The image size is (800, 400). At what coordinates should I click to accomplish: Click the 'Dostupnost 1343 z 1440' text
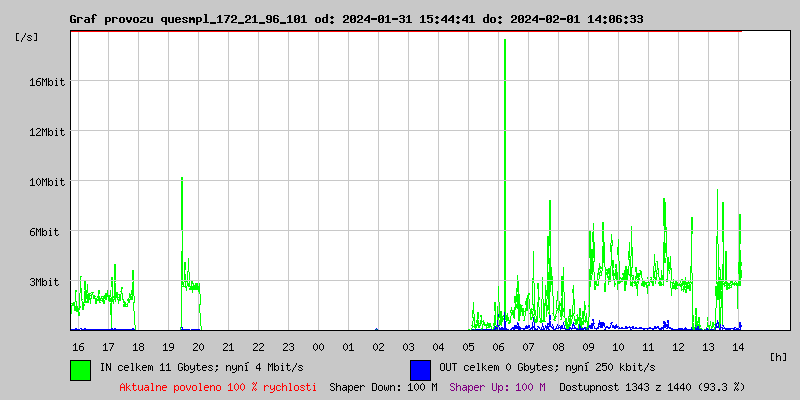coord(652,386)
